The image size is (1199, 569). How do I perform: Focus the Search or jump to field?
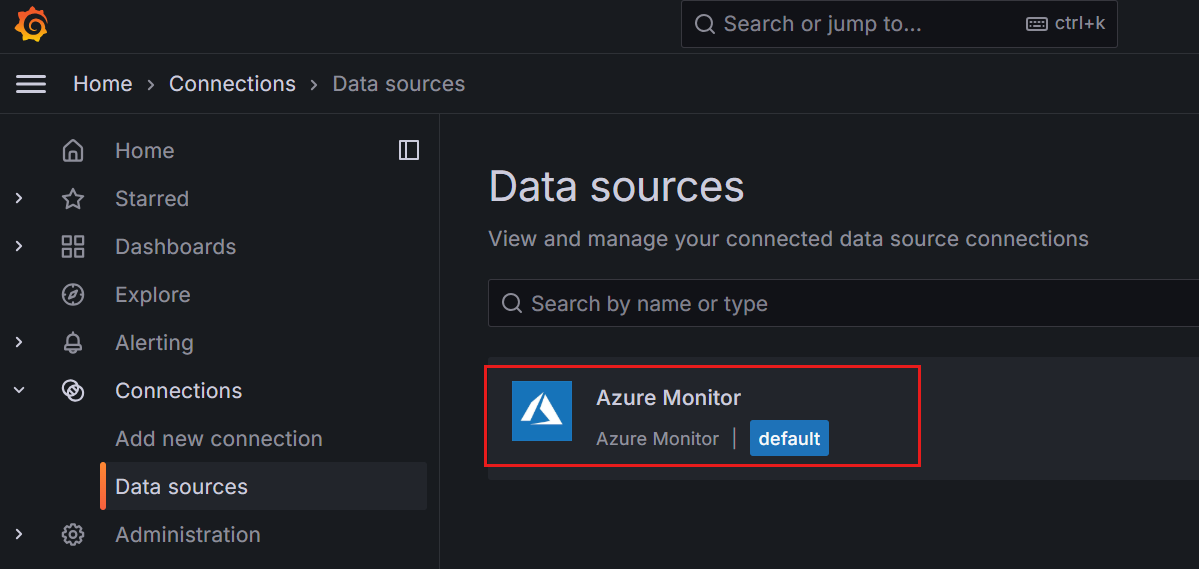tap(899, 24)
